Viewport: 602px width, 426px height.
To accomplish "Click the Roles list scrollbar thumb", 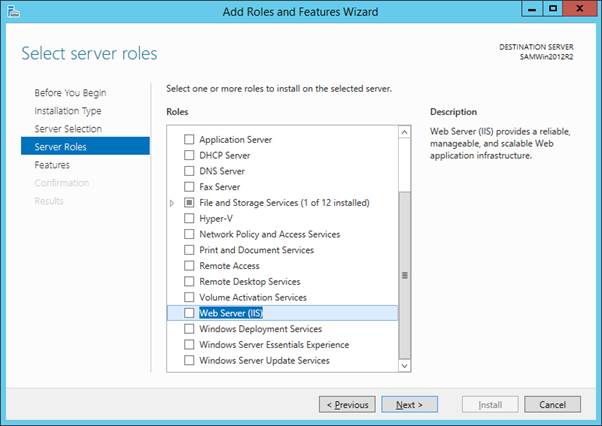I will 404,275.
